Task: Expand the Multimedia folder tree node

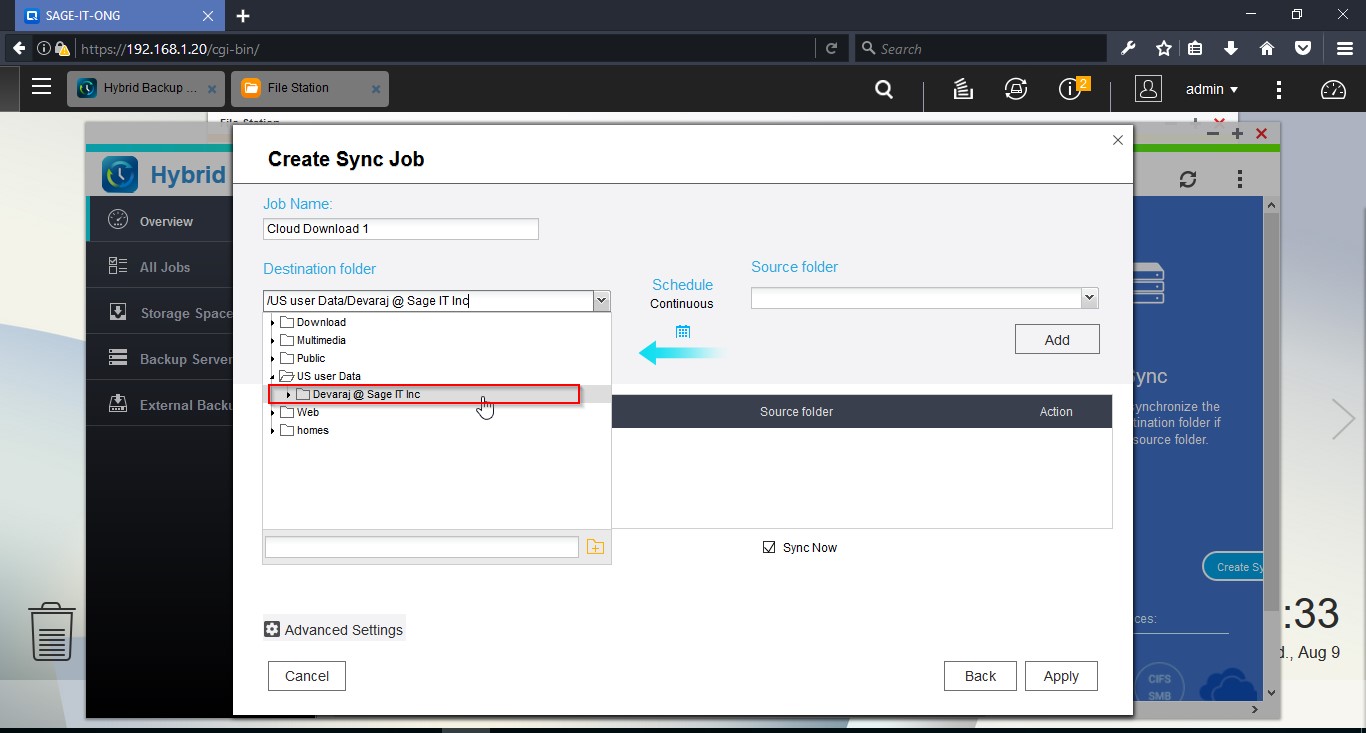Action: click(x=272, y=341)
